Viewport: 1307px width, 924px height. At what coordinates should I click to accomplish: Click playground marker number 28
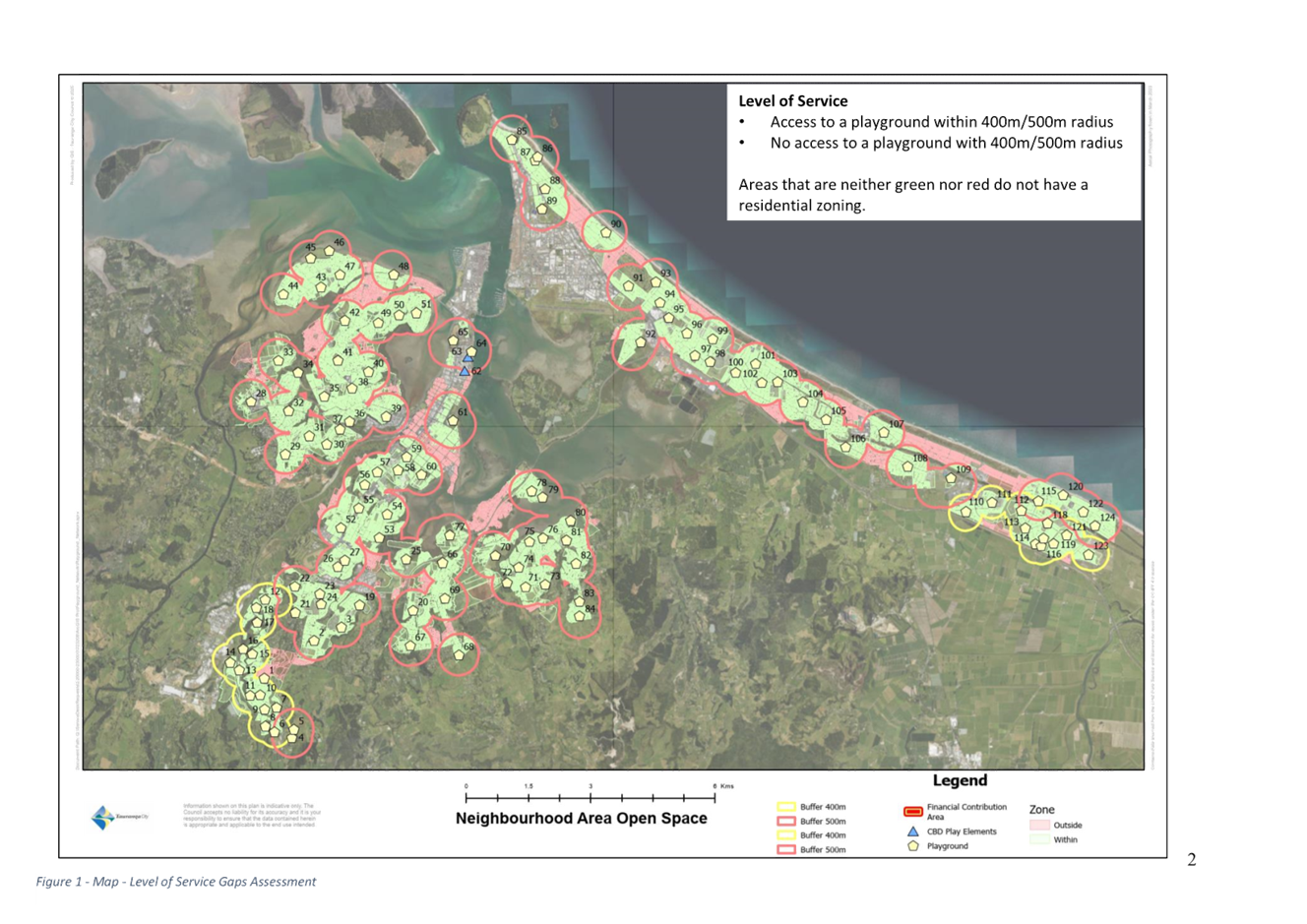coord(249,401)
